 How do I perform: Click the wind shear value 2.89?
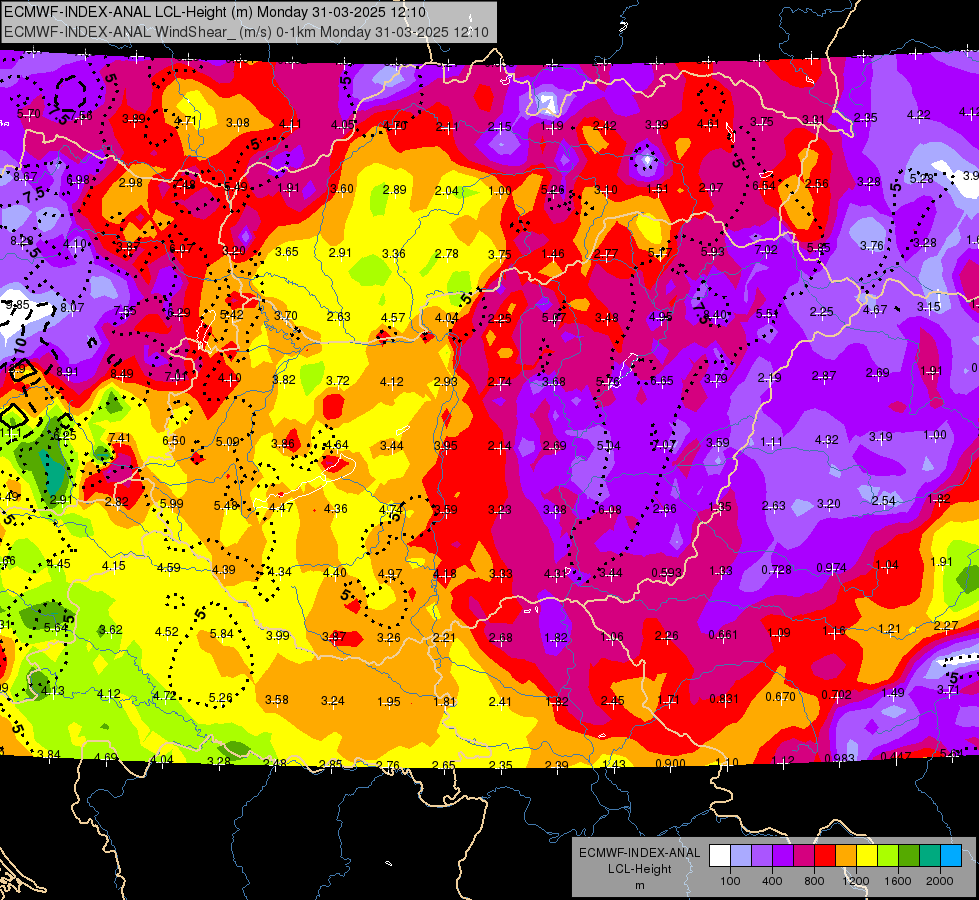tap(395, 189)
